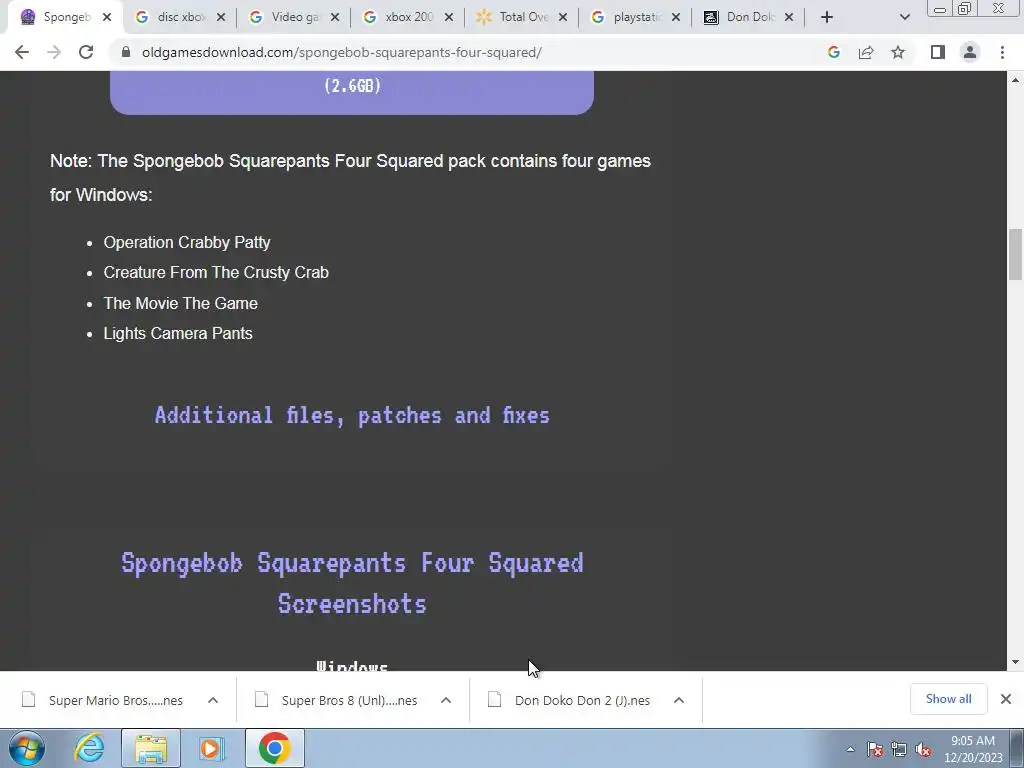The image size is (1024, 768).
Task: Open the Windows Start menu
Action: point(27,748)
